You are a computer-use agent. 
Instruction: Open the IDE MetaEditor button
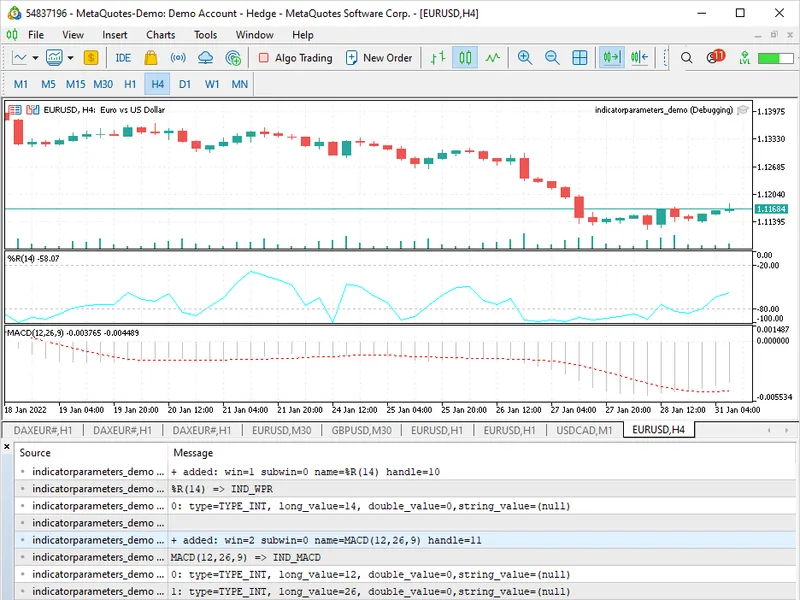(x=123, y=58)
